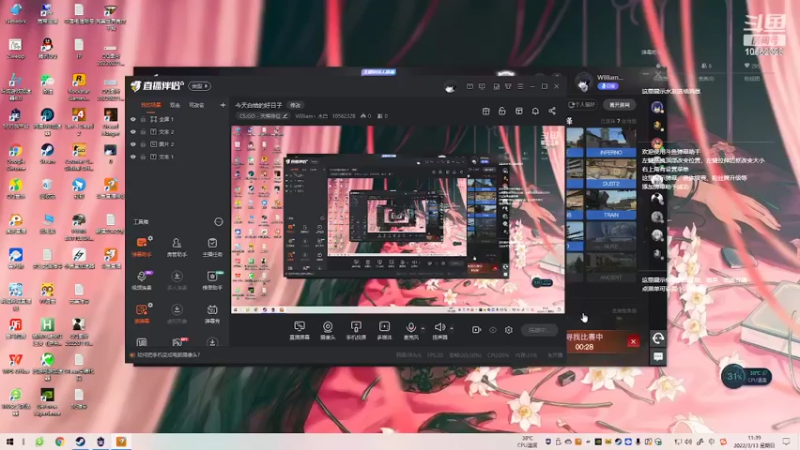Hide the 图片 2 source
The image size is (800, 450).
[x=133, y=144]
